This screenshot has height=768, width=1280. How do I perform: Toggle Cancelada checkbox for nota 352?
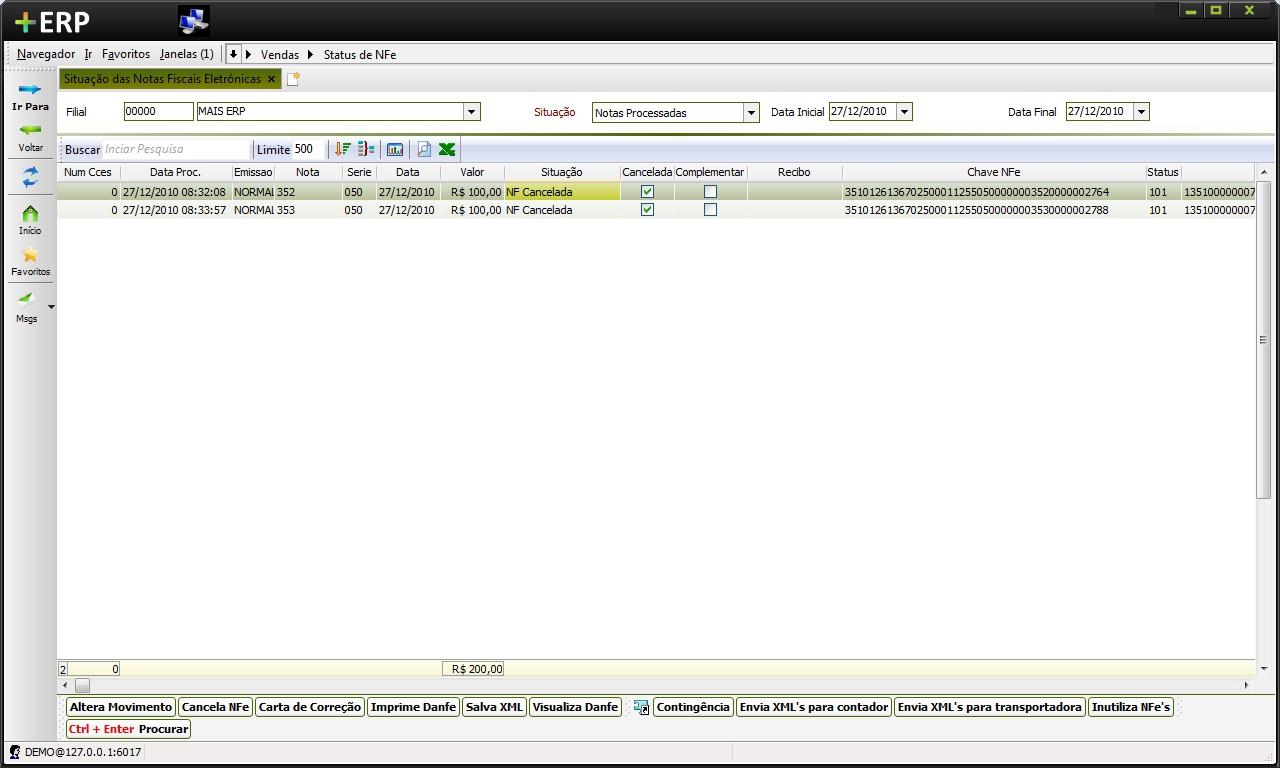pyautogui.click(x=647, y=191)
